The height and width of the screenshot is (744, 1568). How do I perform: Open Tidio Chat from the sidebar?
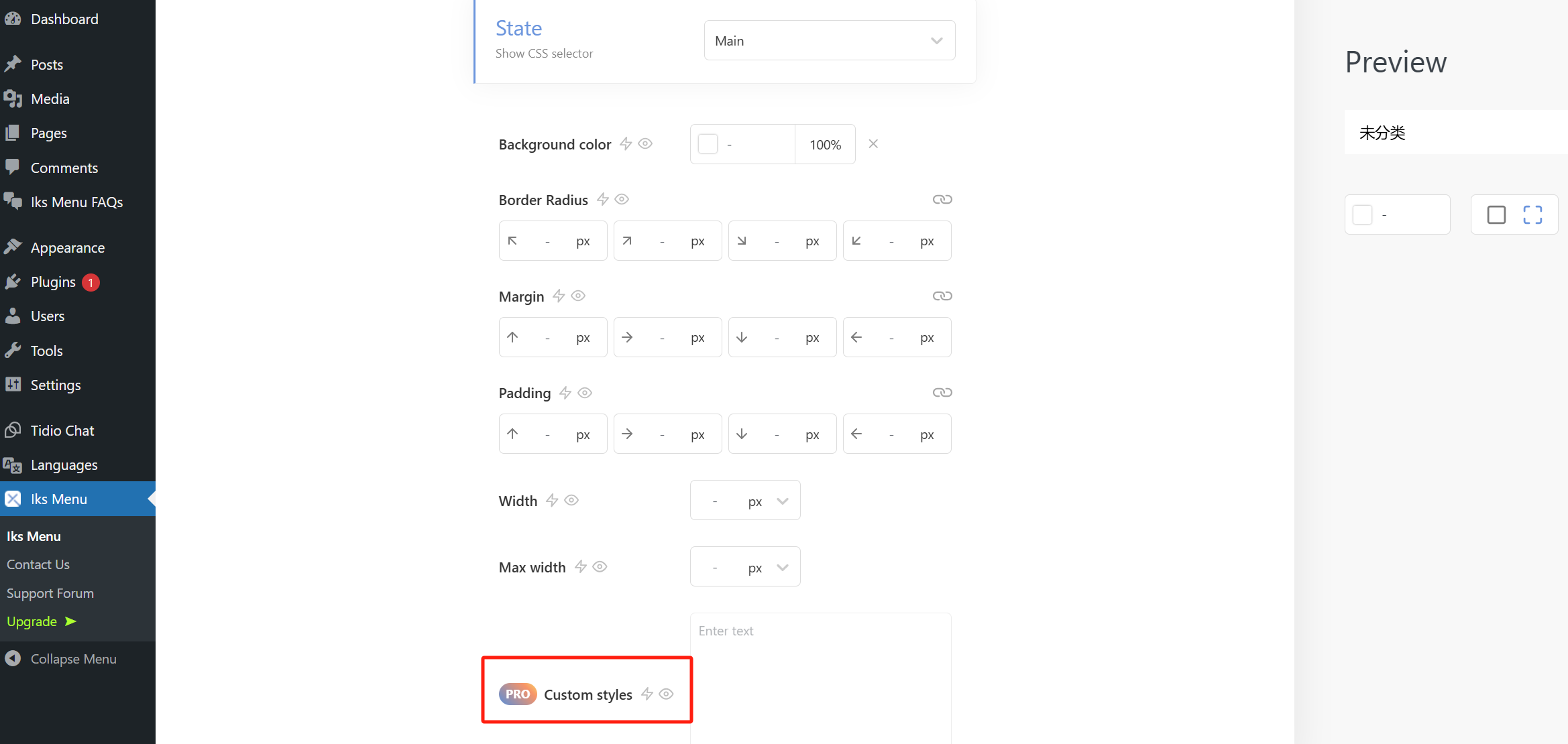click(62, 430)
